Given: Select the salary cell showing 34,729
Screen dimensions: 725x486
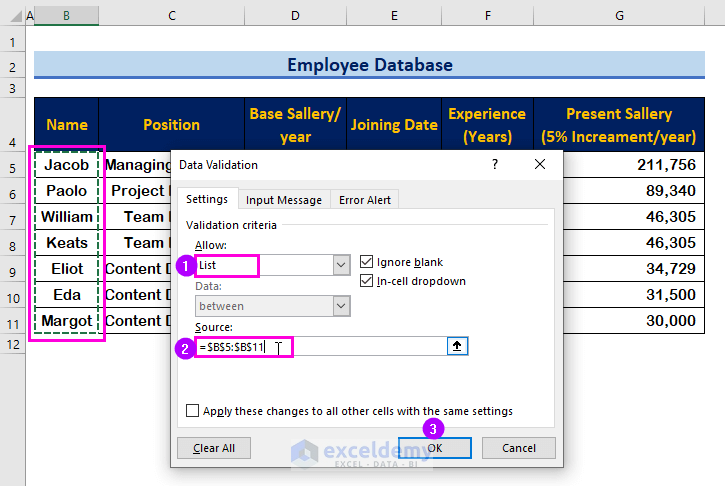Looking at the screenshot, I should pos(634,269).
